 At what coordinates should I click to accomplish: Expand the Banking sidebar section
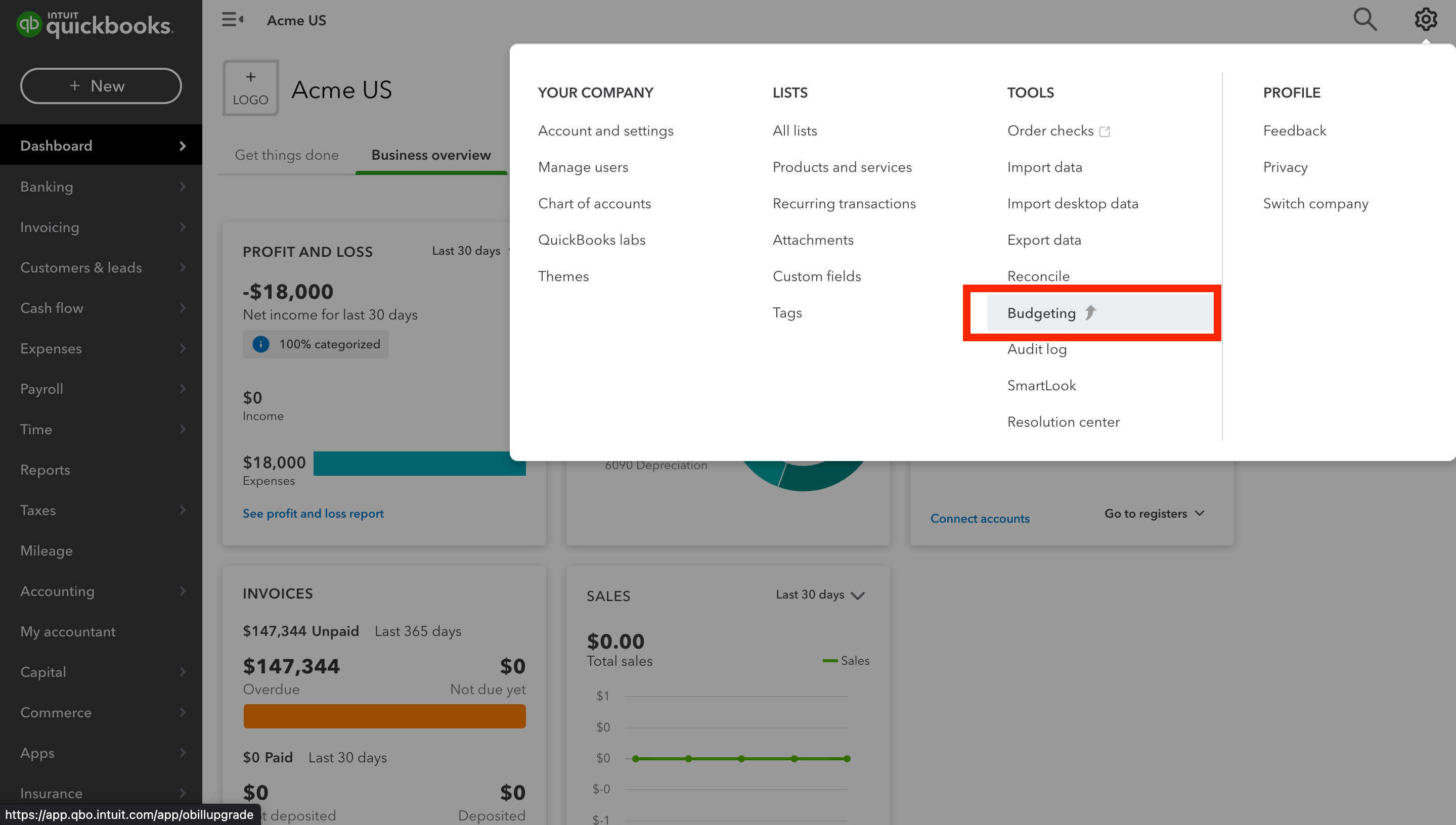[x=101, y=187]
